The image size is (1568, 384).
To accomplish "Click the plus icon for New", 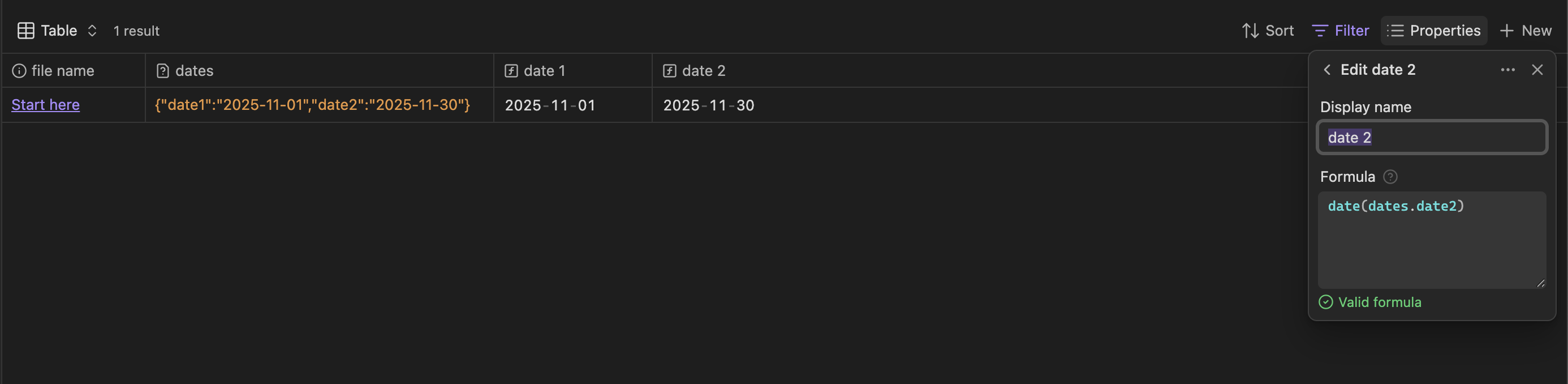I will coord(1506,31).
